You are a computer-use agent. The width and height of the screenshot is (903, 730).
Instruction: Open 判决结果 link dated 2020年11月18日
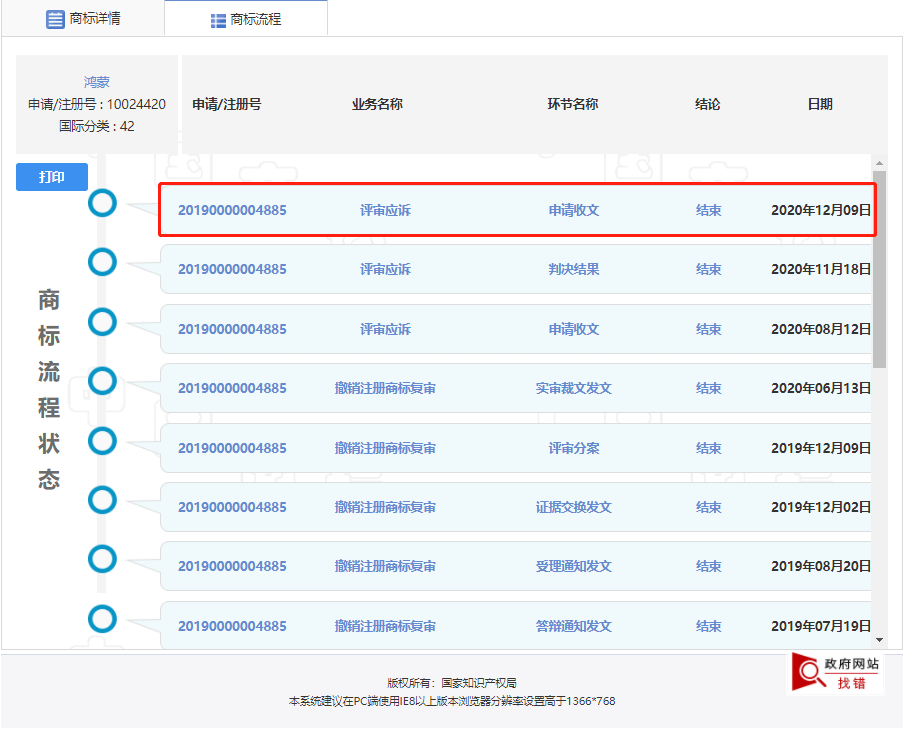point(574,269)
